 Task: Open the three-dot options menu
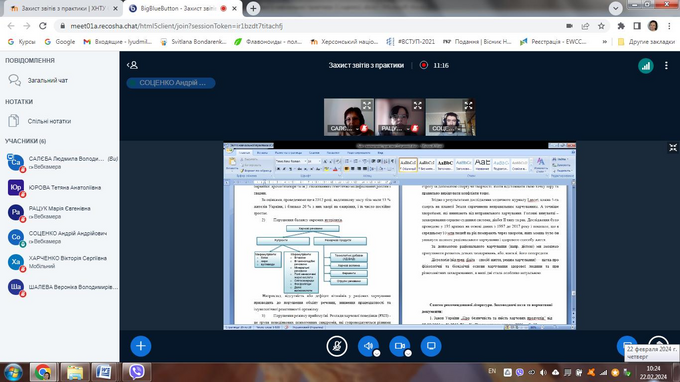click(666, 65)
